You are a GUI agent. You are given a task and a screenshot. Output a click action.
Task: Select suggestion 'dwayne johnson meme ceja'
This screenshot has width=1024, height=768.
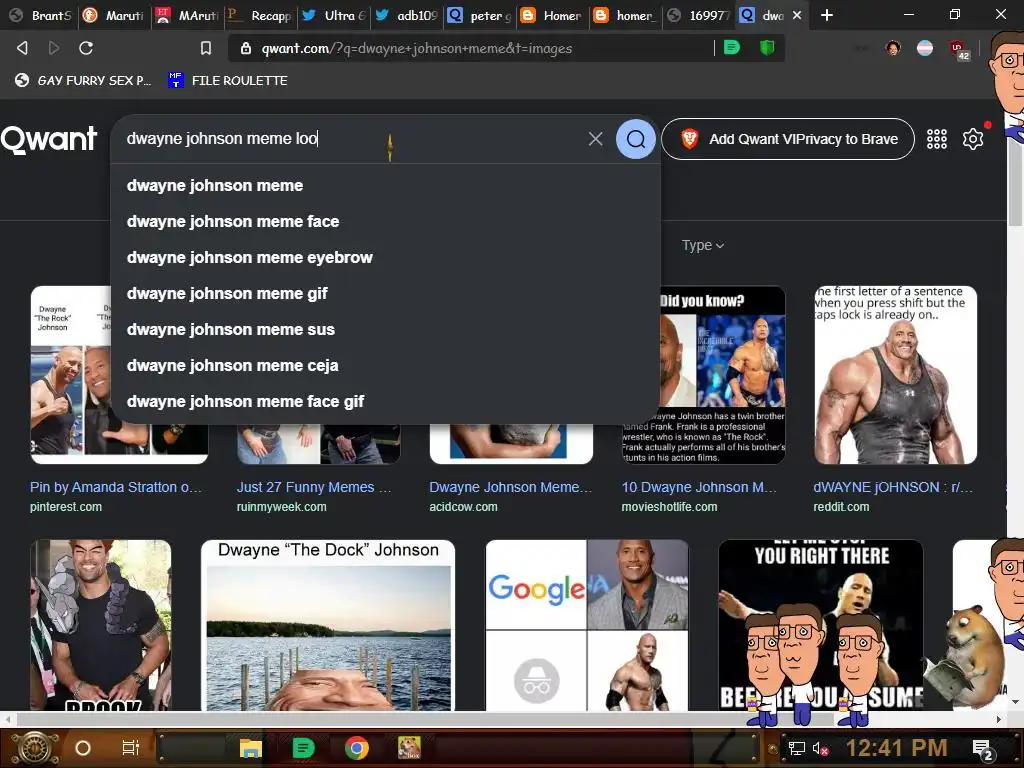(x=385, y=365)
